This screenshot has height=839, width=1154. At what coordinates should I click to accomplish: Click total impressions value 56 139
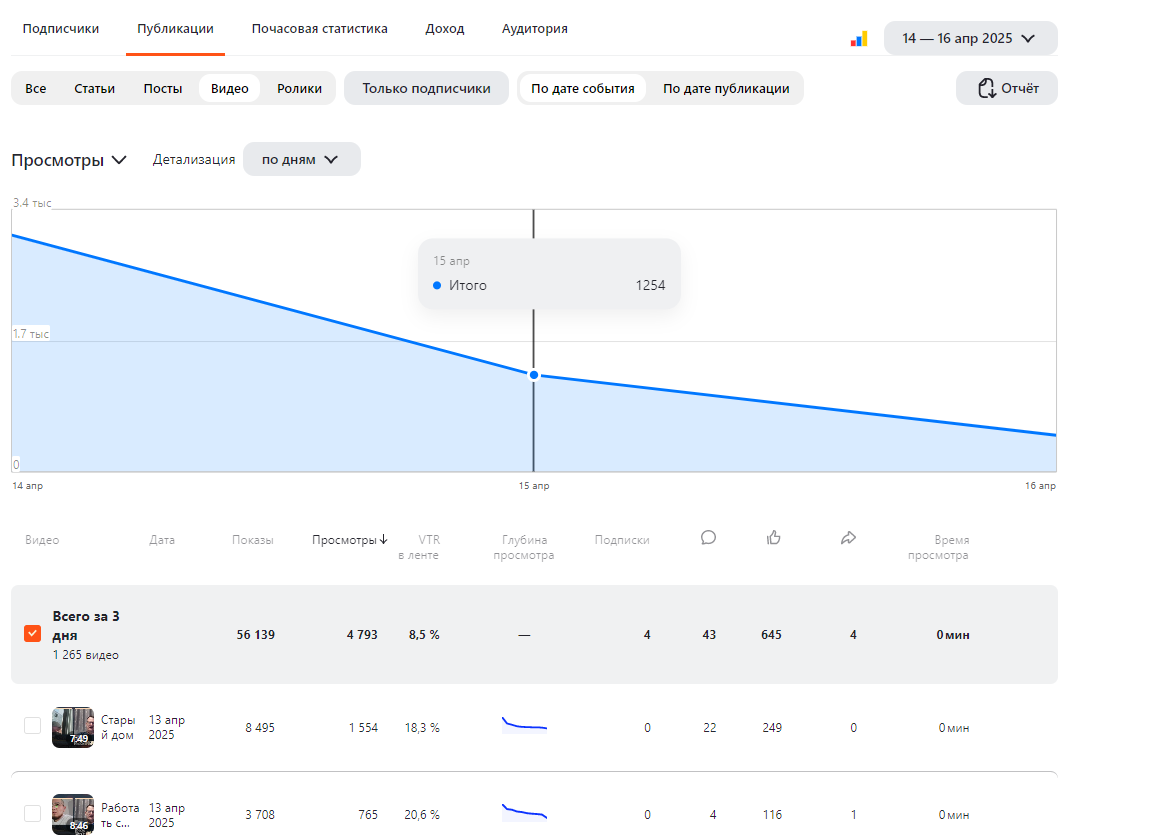coord(255,634)
